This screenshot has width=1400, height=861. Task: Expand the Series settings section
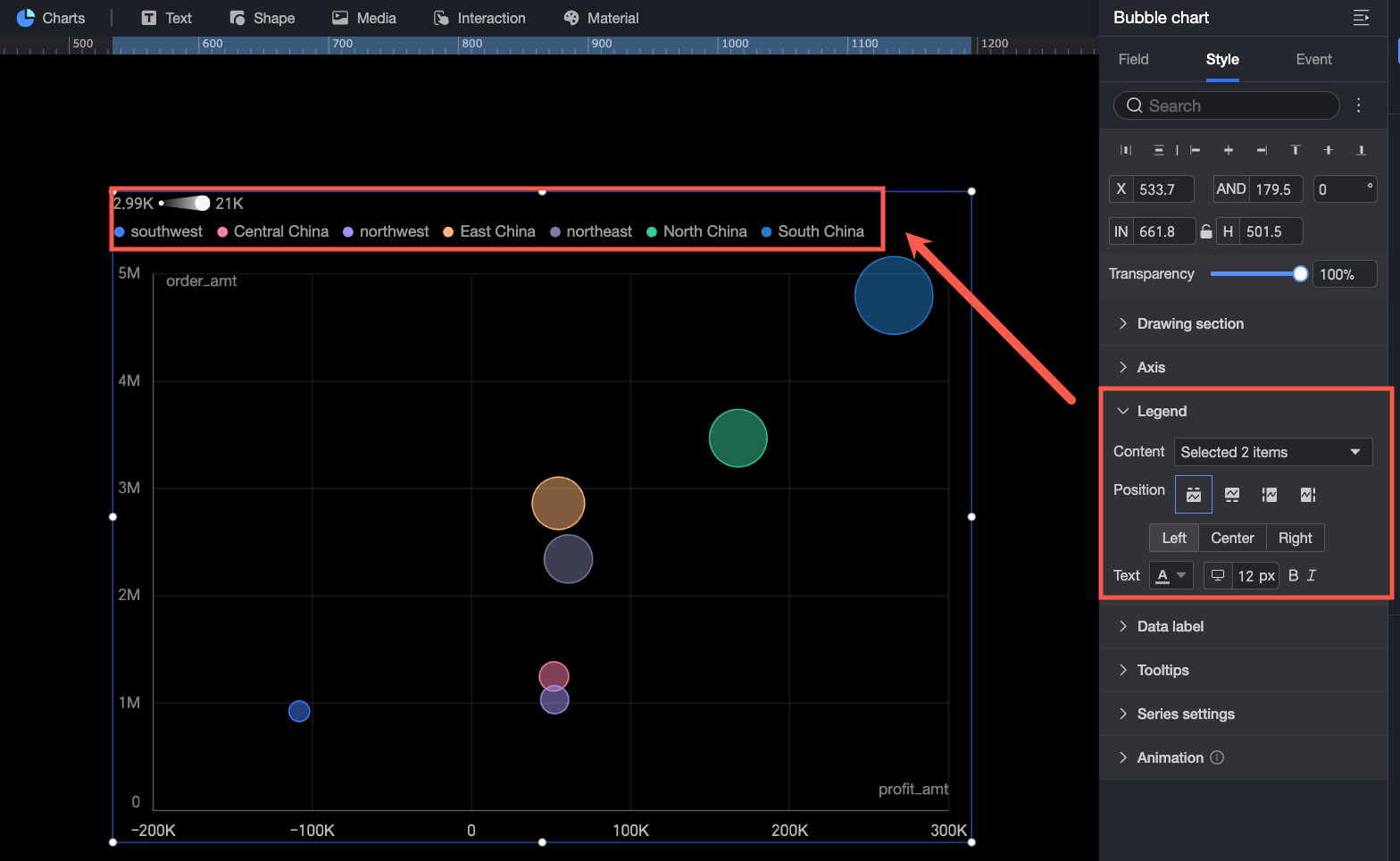point(1186,714)
